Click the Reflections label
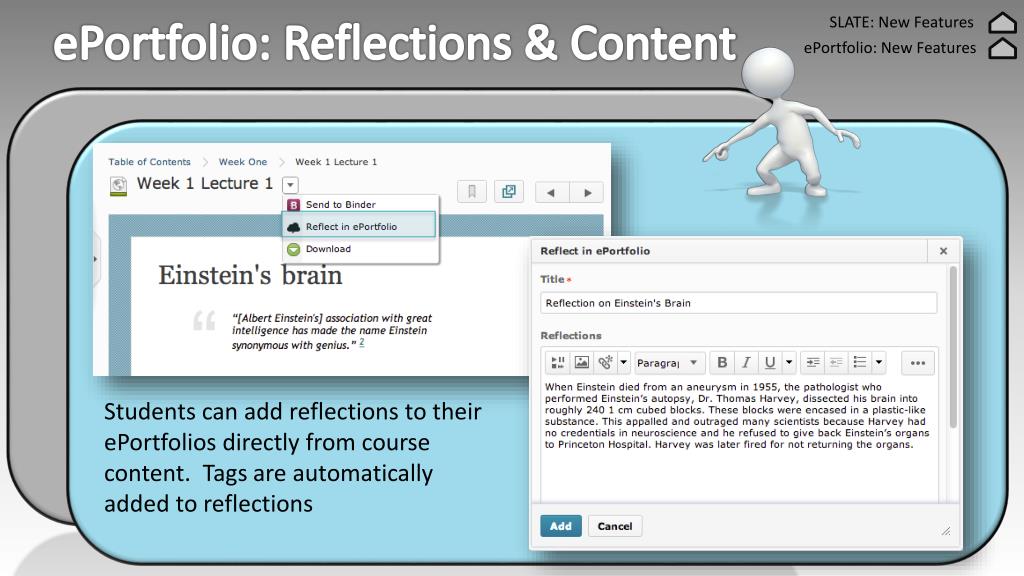Screen dimensions: 1024x576 pyautogui.click(x=571, y=335)
